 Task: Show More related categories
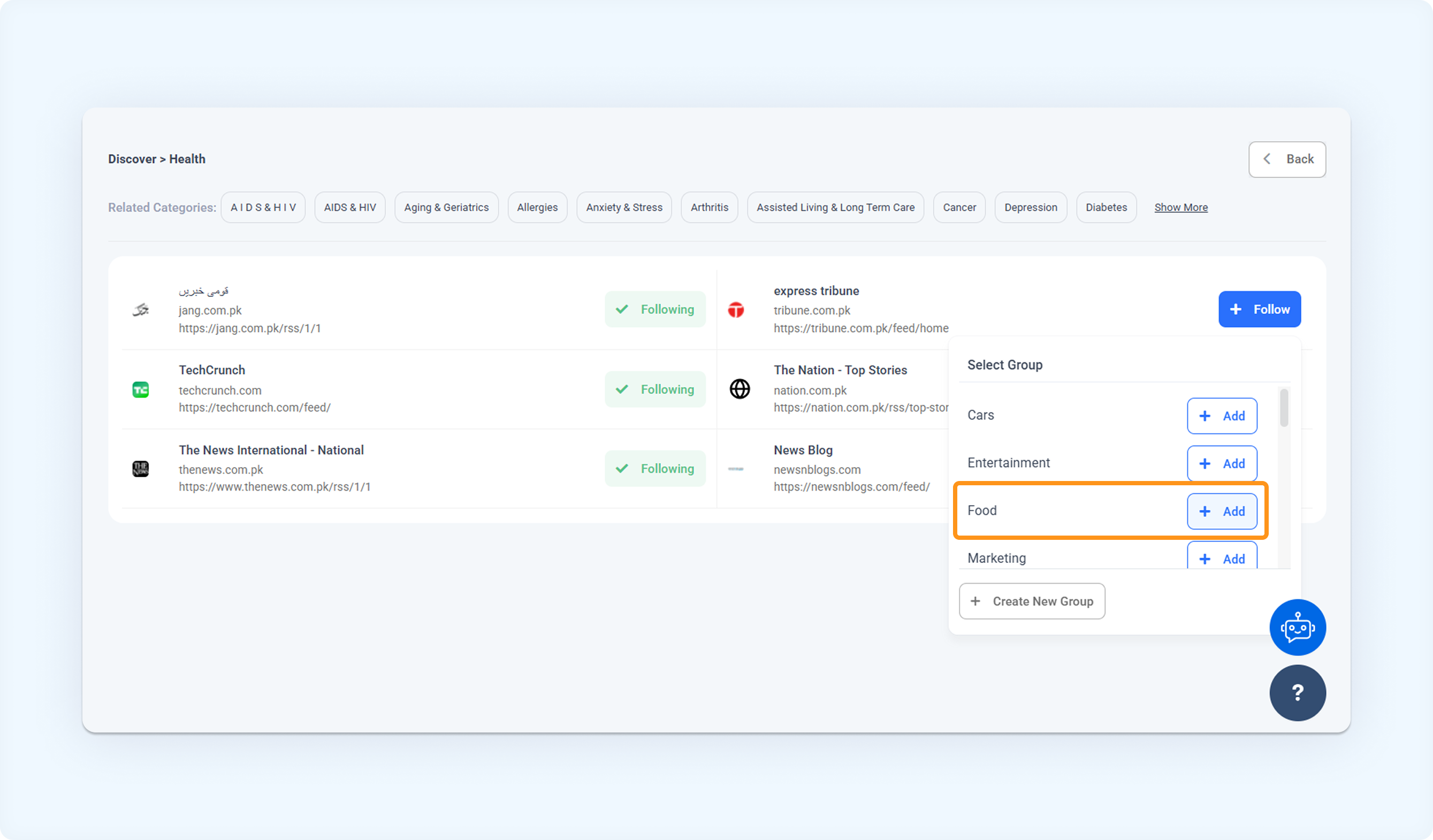[x=1180, y=208]
